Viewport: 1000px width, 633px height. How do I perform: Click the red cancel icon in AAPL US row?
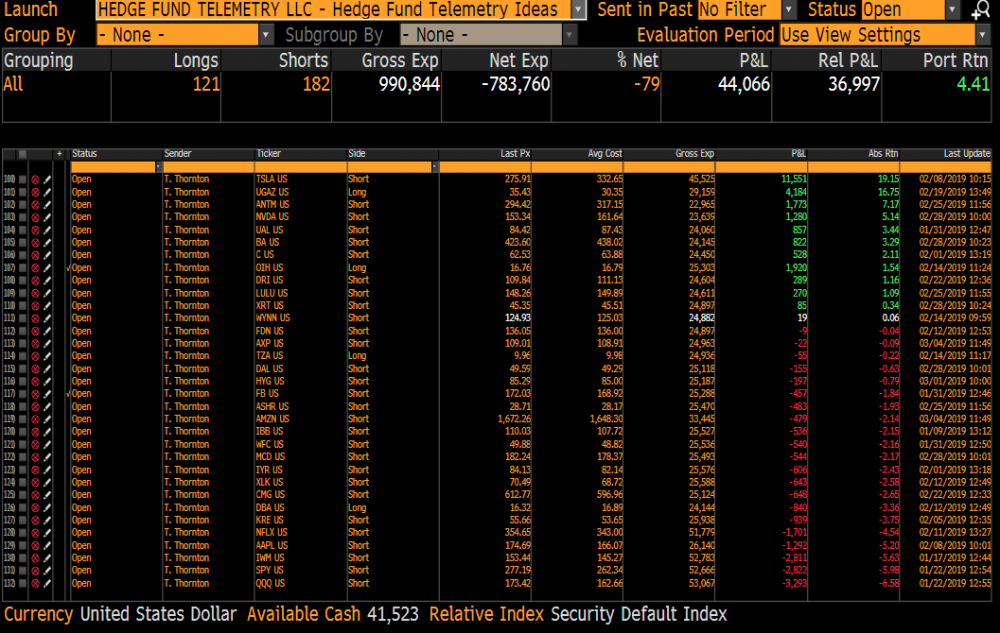pyautogui.click(x=35, y=546)
